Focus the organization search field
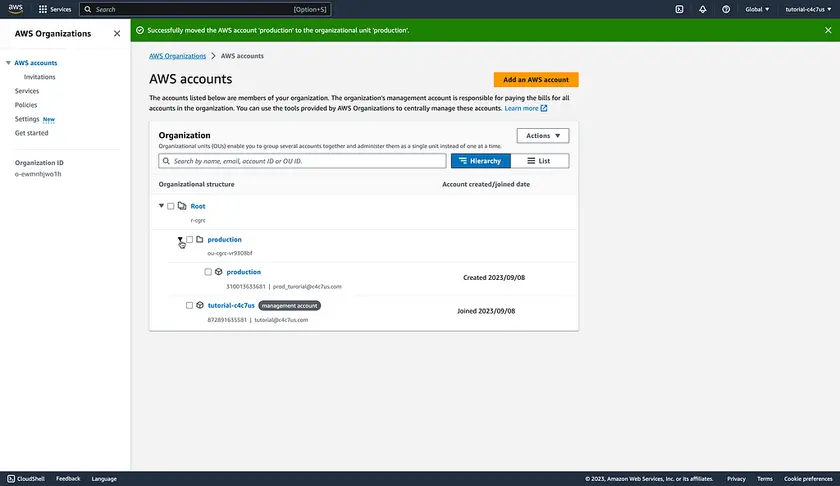 tap(302, 161)
